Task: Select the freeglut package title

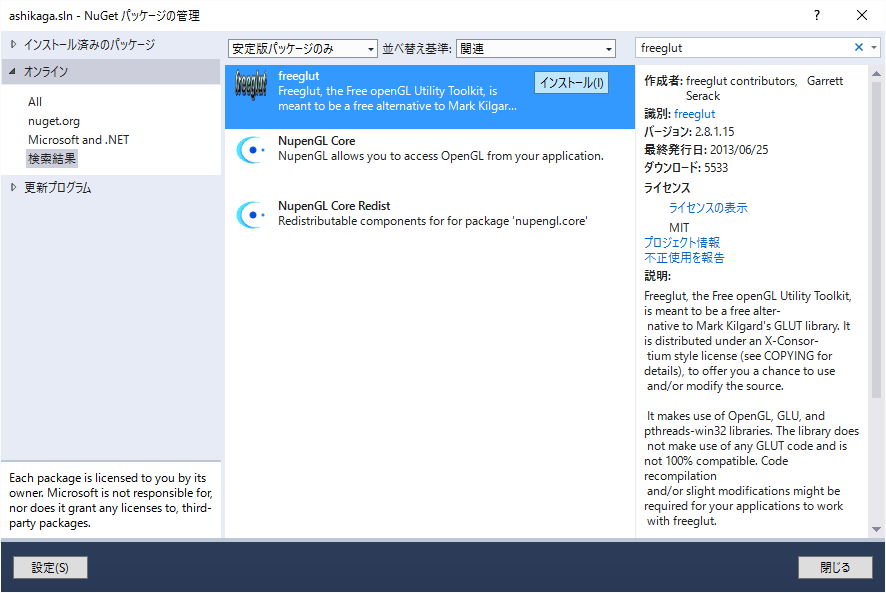Action: [x=299, y=76]
